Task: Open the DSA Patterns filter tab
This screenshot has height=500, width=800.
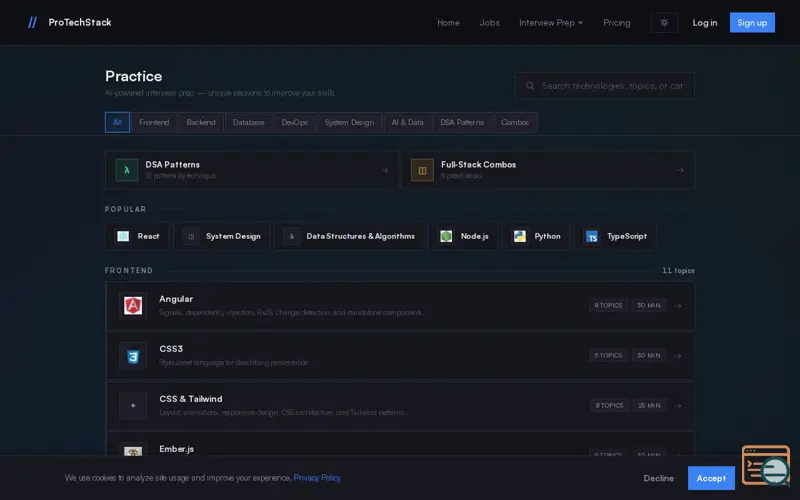Action: pyautogui.click(x=462, y=122)
